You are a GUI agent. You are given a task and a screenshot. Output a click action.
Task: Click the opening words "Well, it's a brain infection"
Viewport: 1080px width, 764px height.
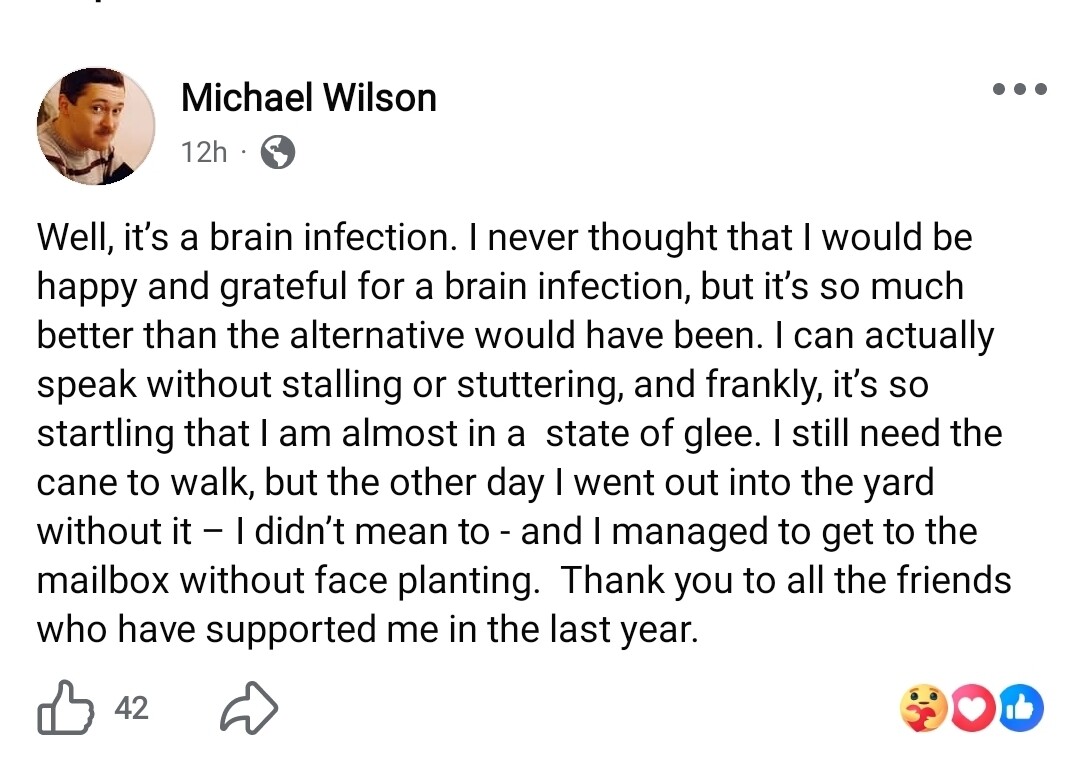coord(241,238)
